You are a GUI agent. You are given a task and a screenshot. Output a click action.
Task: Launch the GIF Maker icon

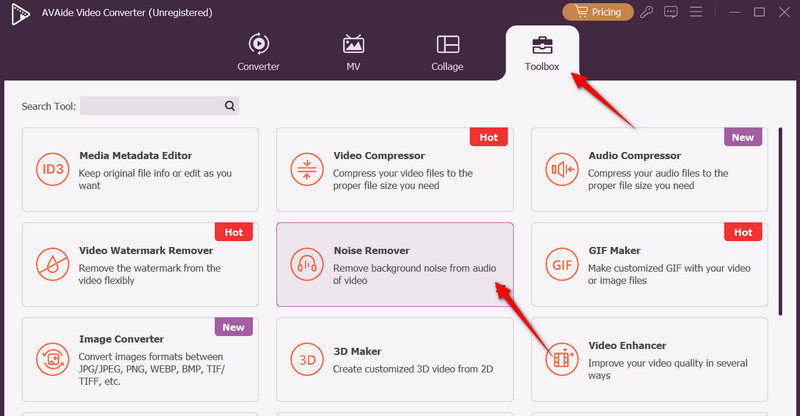pos(560,264)
